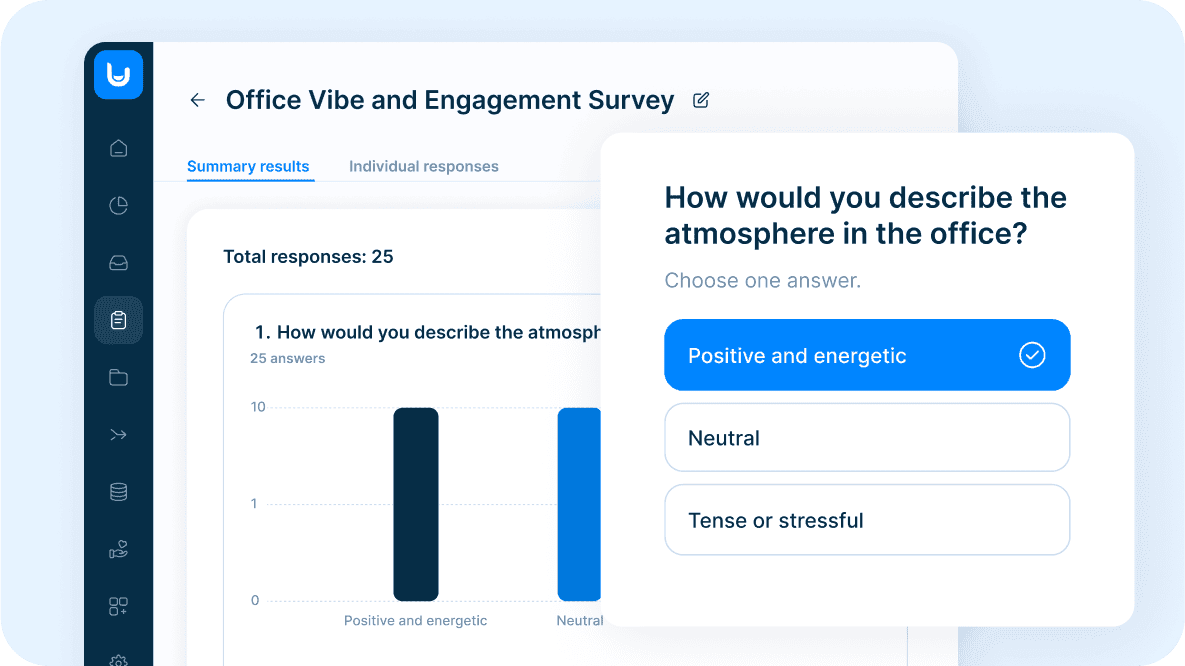This screenshot has width=1185, height=666.
Task: Click the highlighted surveys clipboard icon
Action: (118, 320)
